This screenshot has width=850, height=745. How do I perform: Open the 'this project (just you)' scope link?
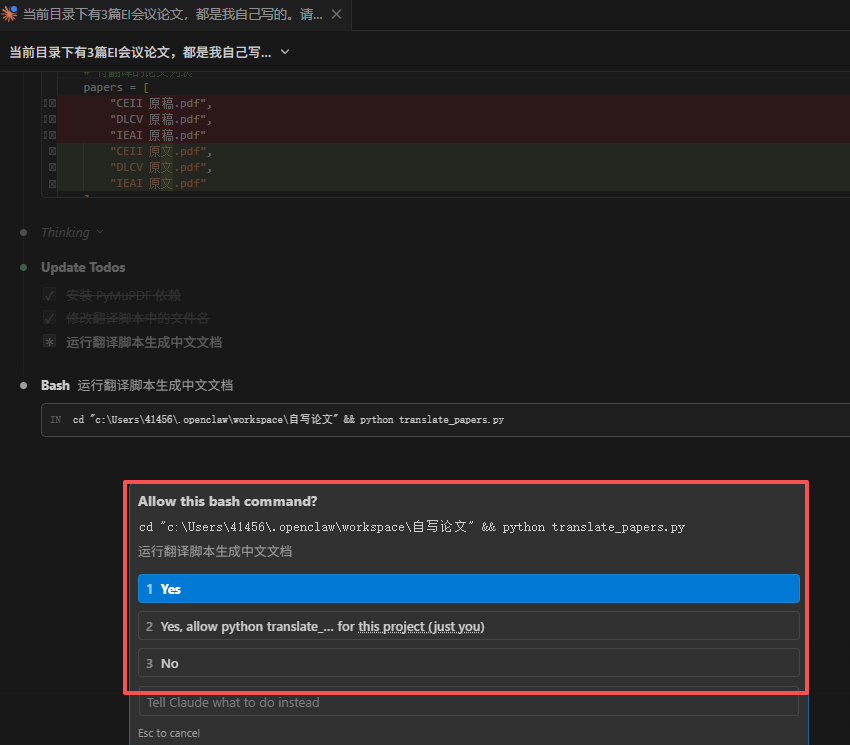coord(421,627)
